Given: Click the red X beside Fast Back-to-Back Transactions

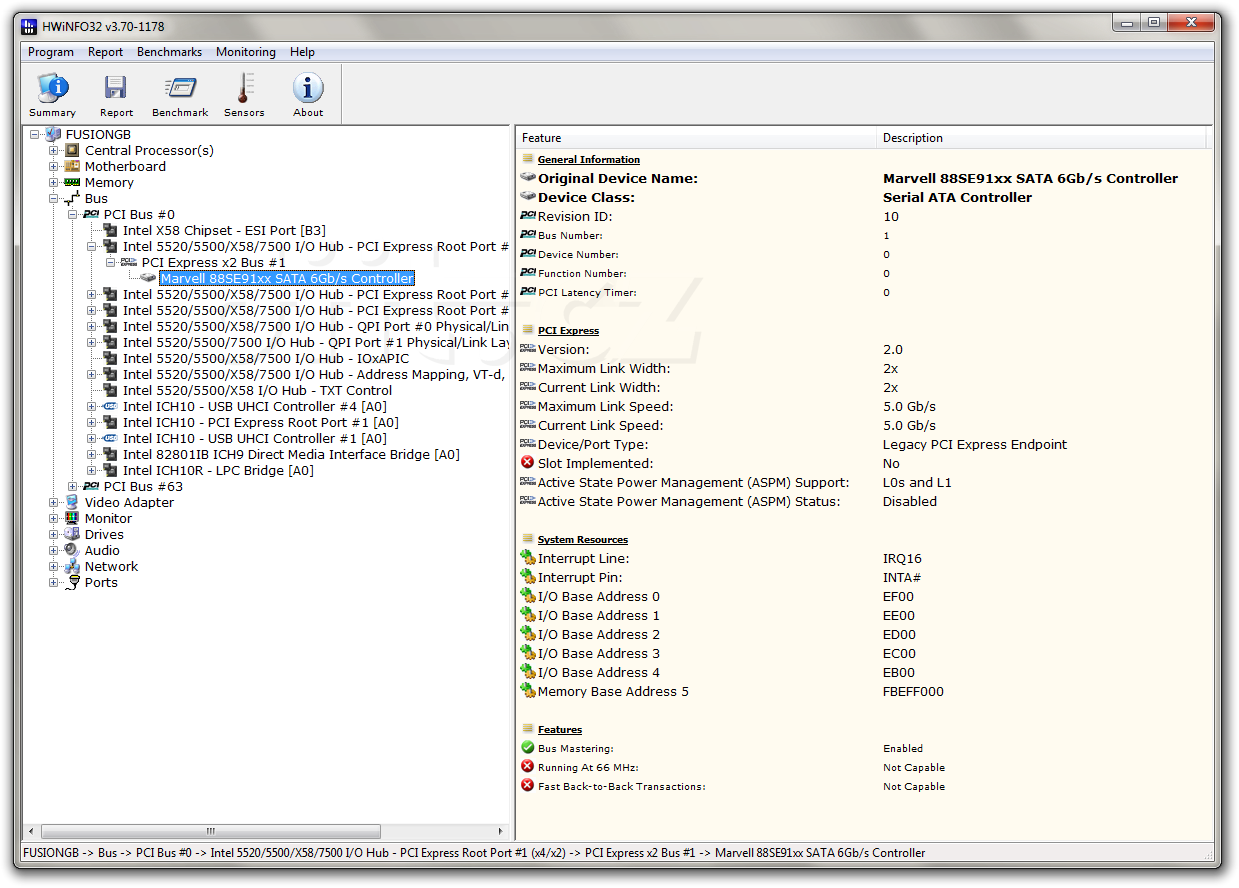Looking at the screenshot, I should coord(528,786).
